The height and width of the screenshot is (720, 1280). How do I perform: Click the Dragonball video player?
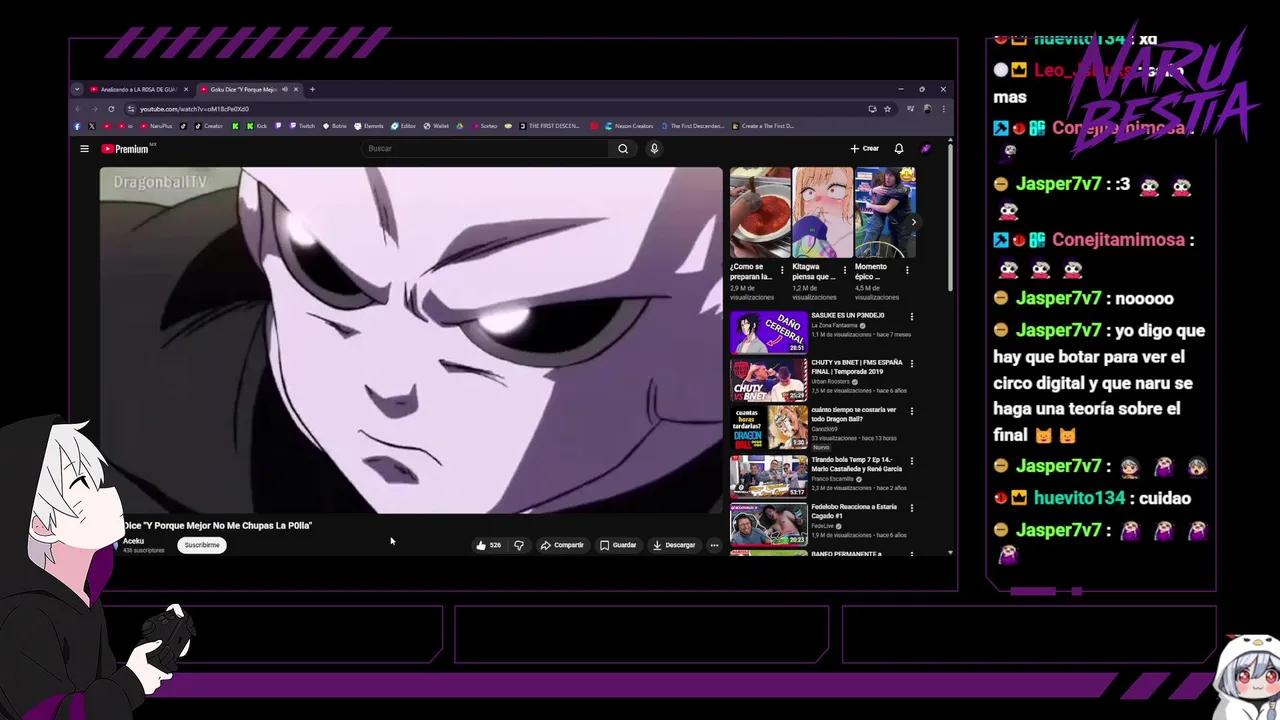point(410,340)
